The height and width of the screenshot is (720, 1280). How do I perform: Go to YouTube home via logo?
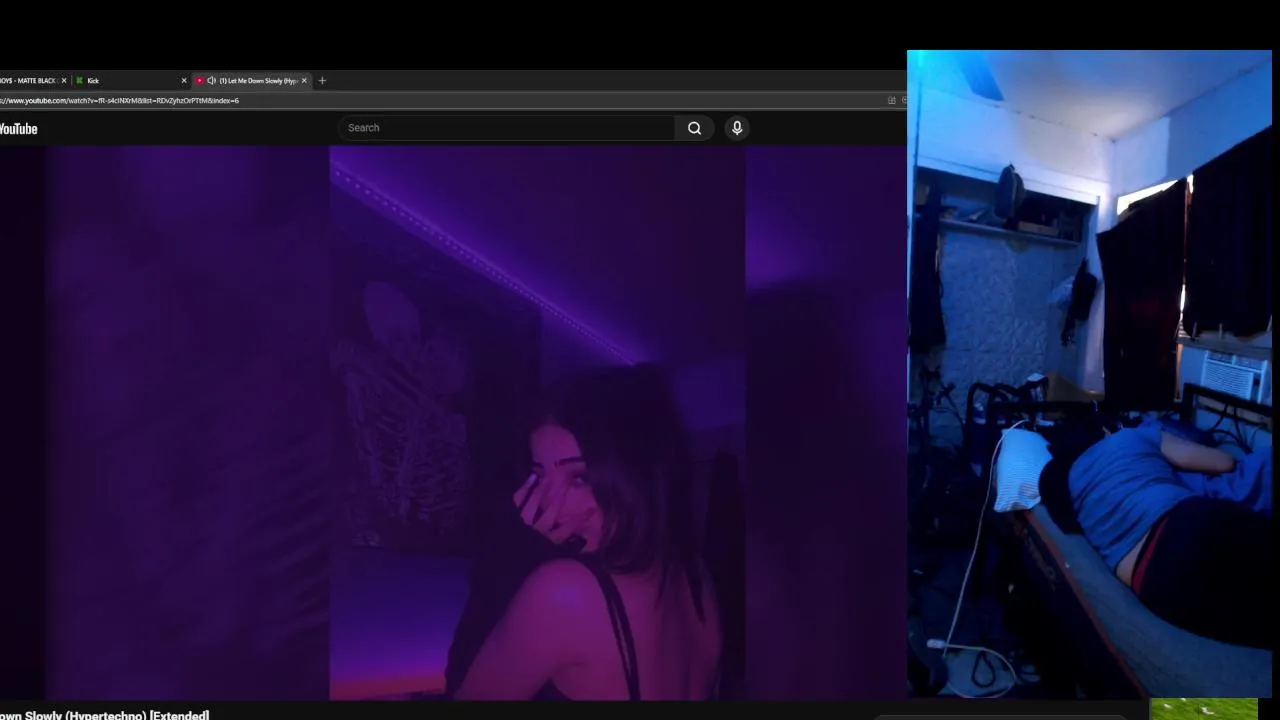coord(18,129)
